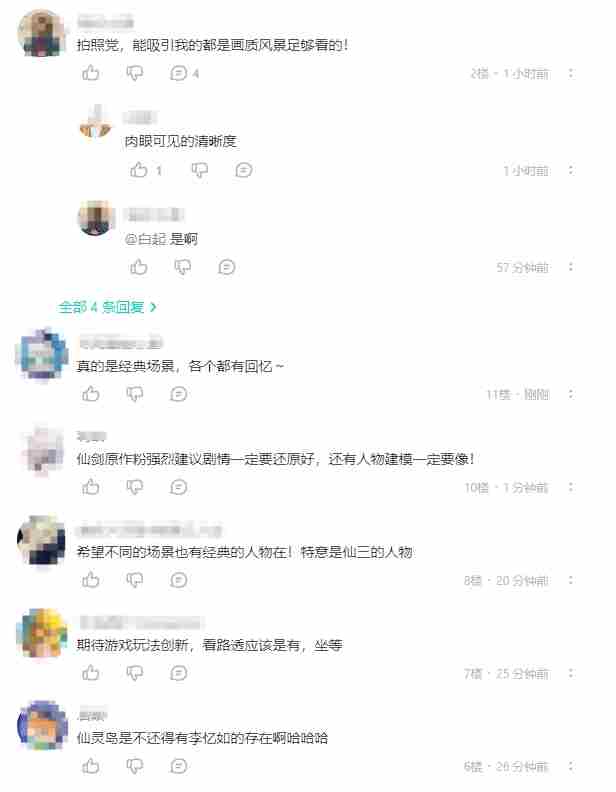Viewport: 616px width, 792px height.
Task: Click the @白起 mention link
Action: [x=146, y=239]
